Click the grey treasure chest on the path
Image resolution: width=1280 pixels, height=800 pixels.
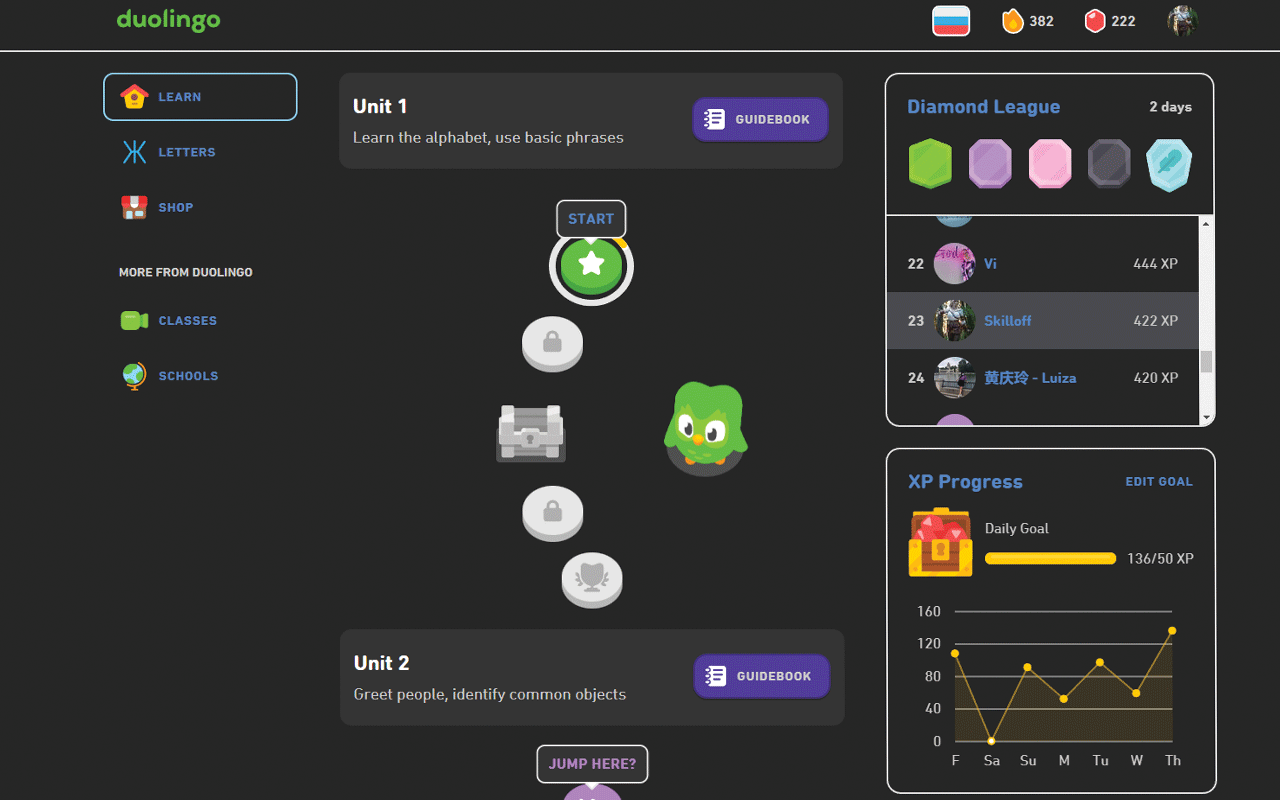point(531,433)
